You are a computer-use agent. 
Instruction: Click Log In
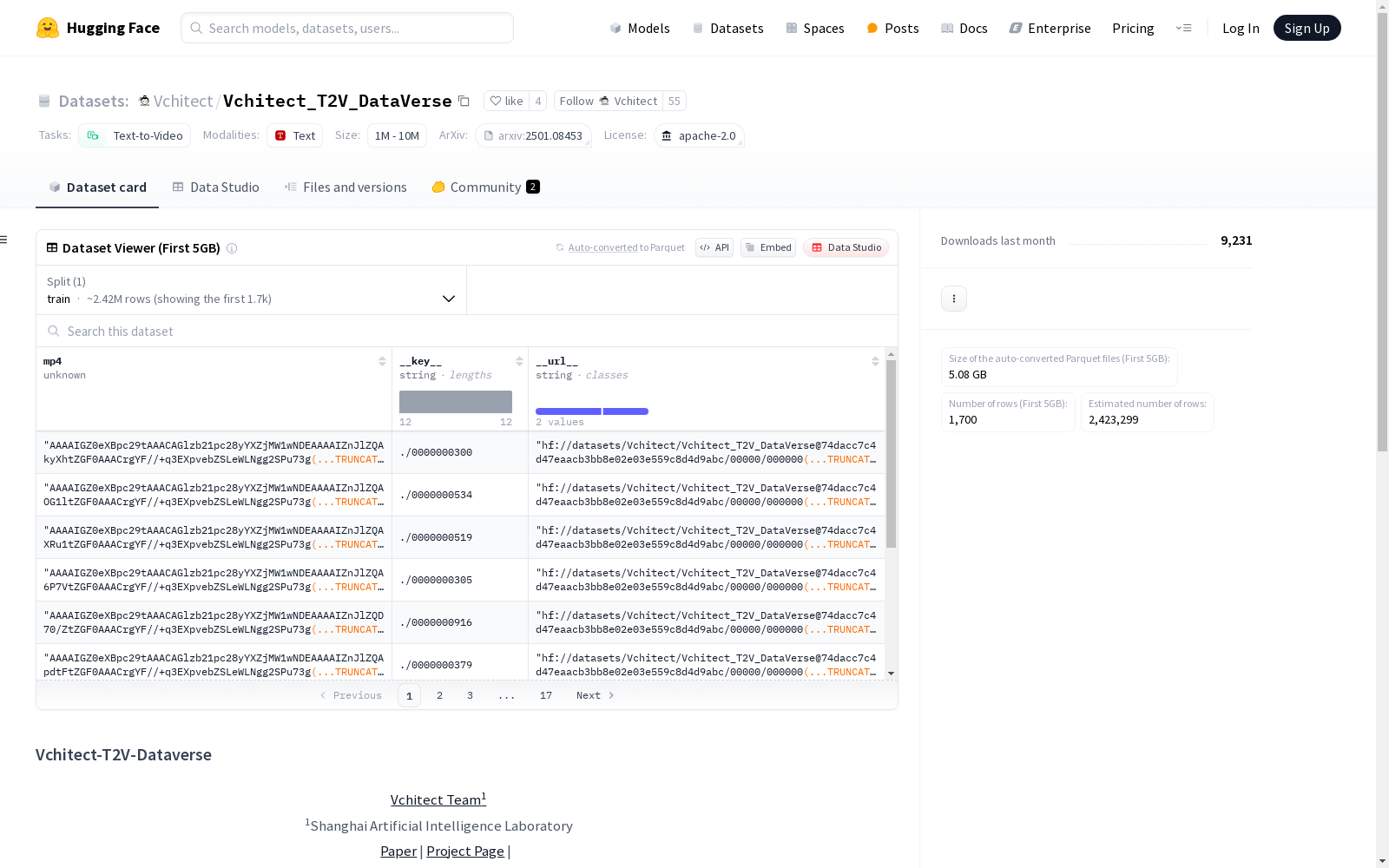[x=1241, y=28]
